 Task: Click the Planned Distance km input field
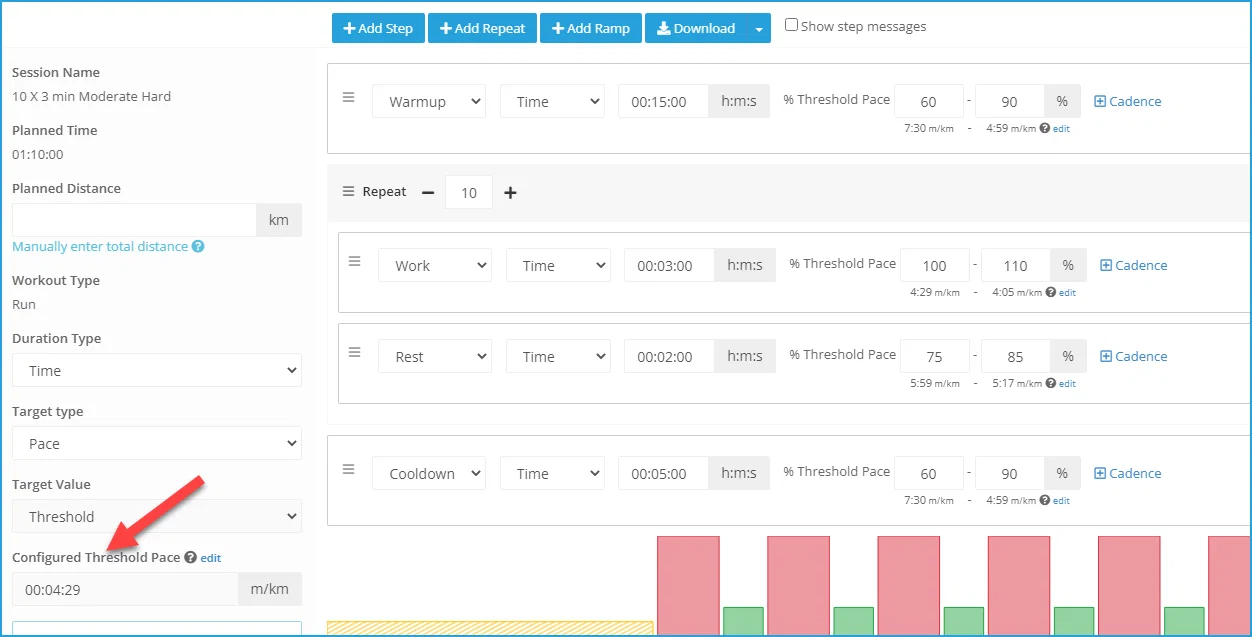tap(134, 220)
